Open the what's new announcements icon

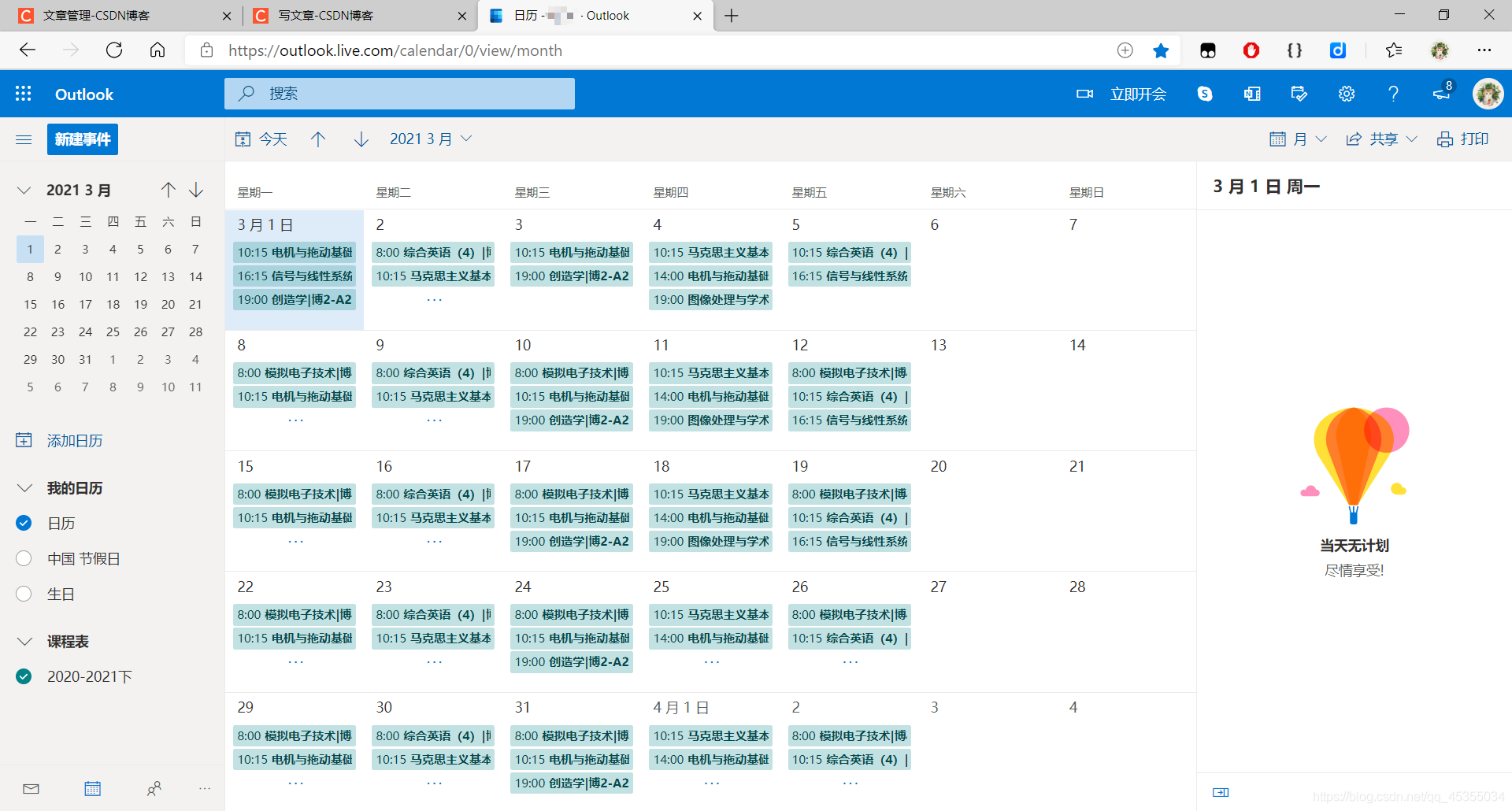(x=1443, y=92)
